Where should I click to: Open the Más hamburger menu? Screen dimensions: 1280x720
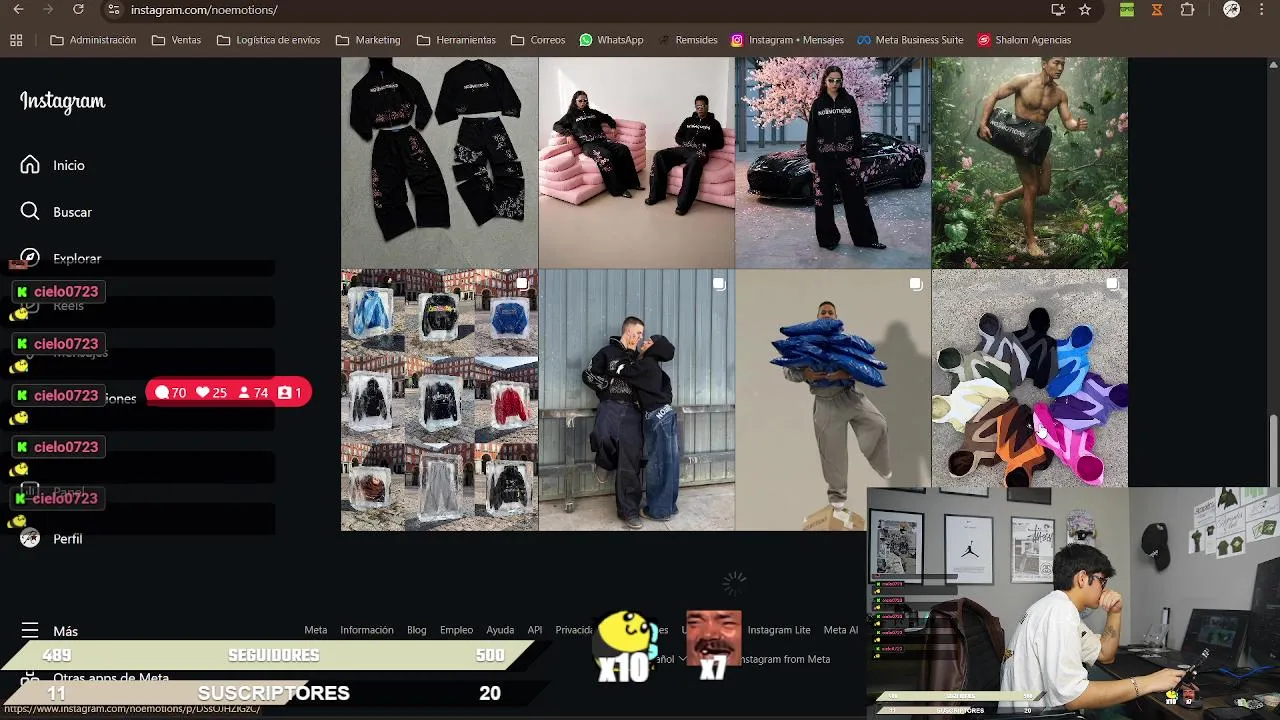click(x=49, y=631)
